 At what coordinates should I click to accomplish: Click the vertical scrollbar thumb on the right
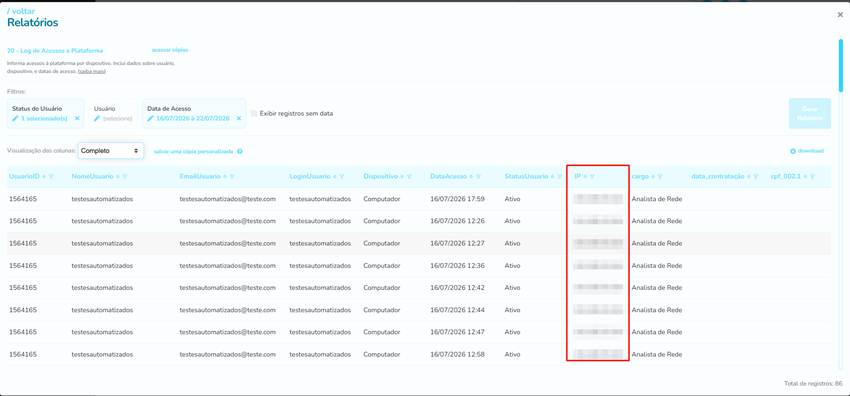coord(841,65)
